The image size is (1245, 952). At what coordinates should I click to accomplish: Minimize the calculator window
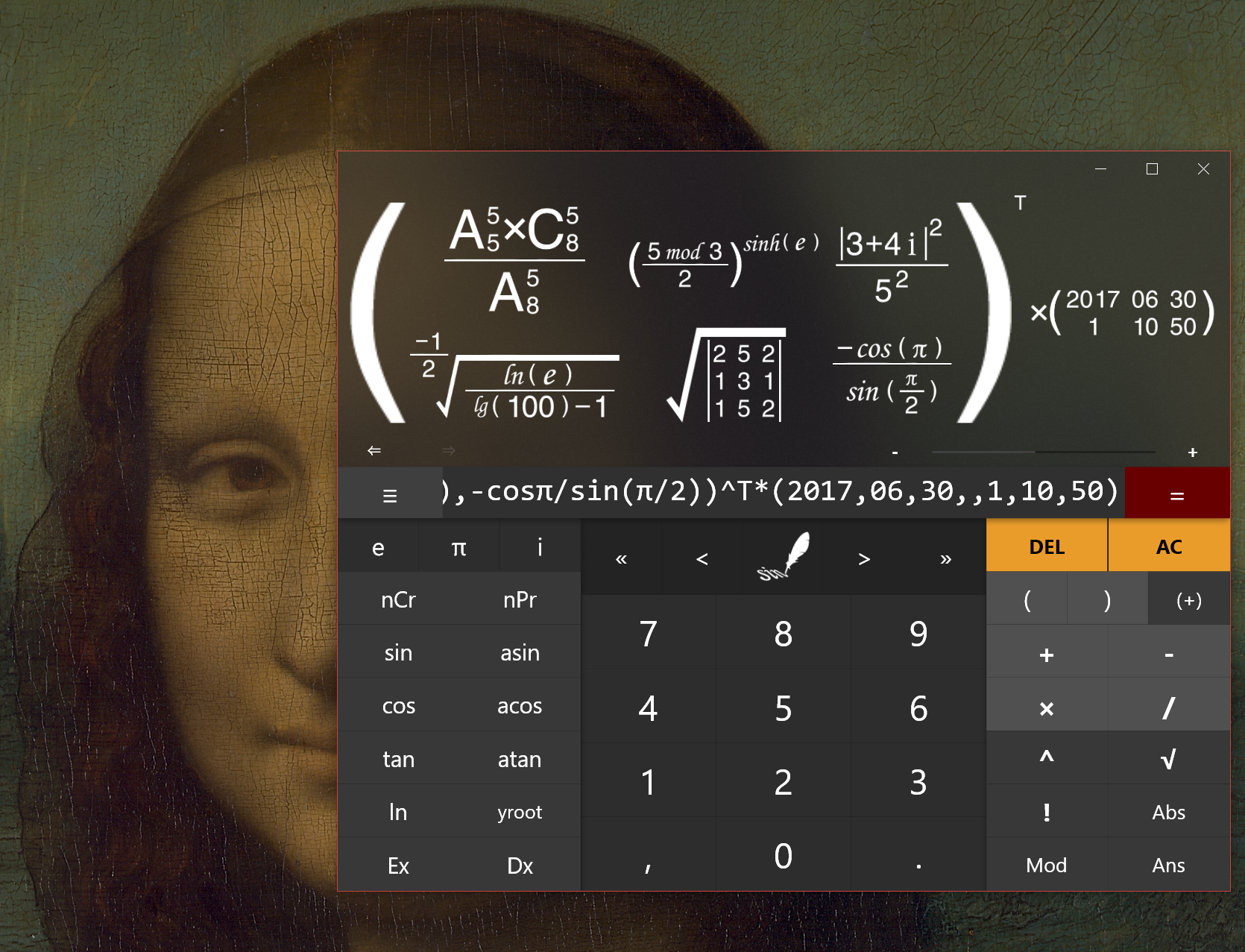[x=1100, y=169]
